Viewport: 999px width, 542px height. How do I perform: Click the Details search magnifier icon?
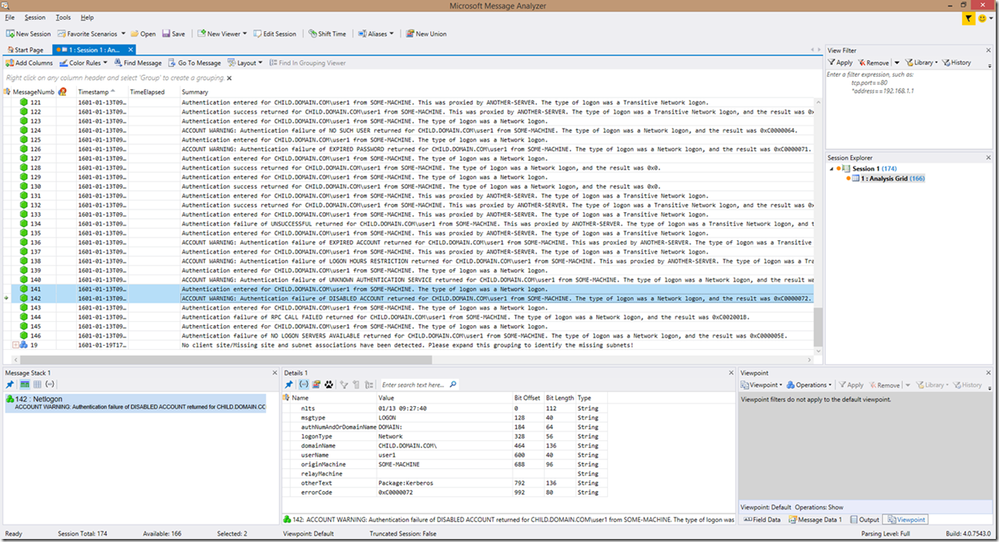click(453, 385)
